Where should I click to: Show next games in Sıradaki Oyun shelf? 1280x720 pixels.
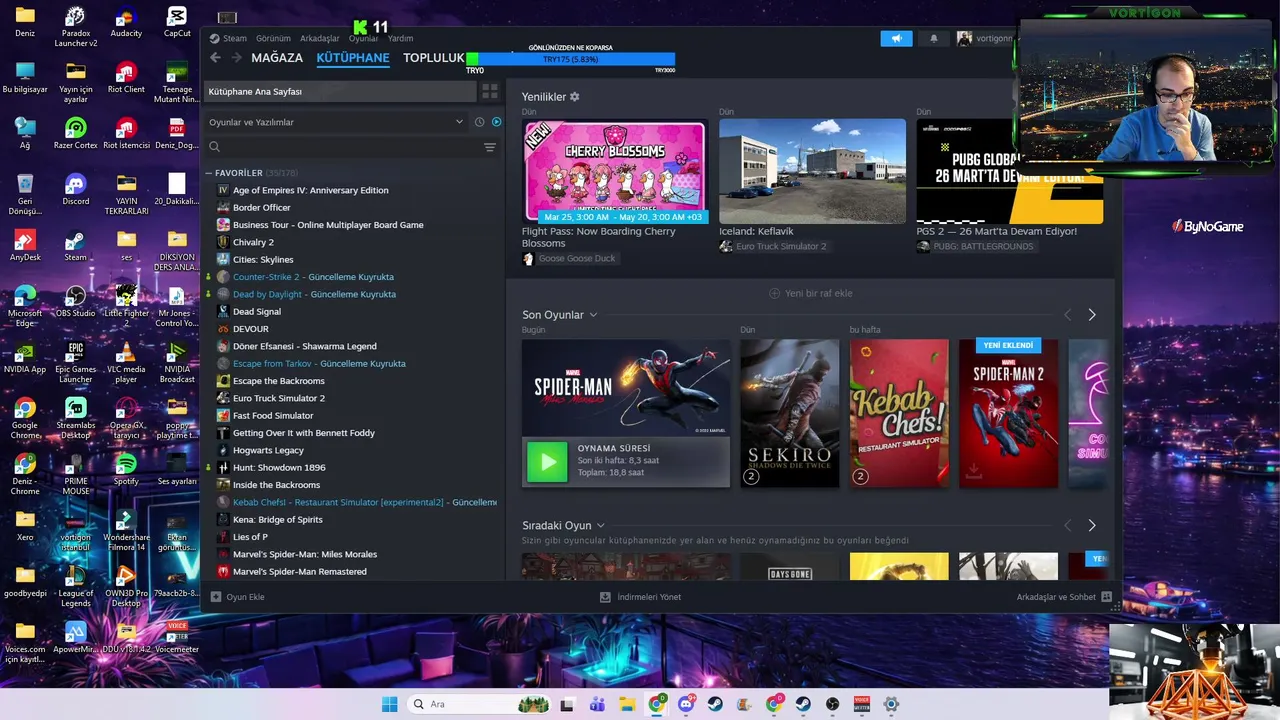(x=1092, y=526)
